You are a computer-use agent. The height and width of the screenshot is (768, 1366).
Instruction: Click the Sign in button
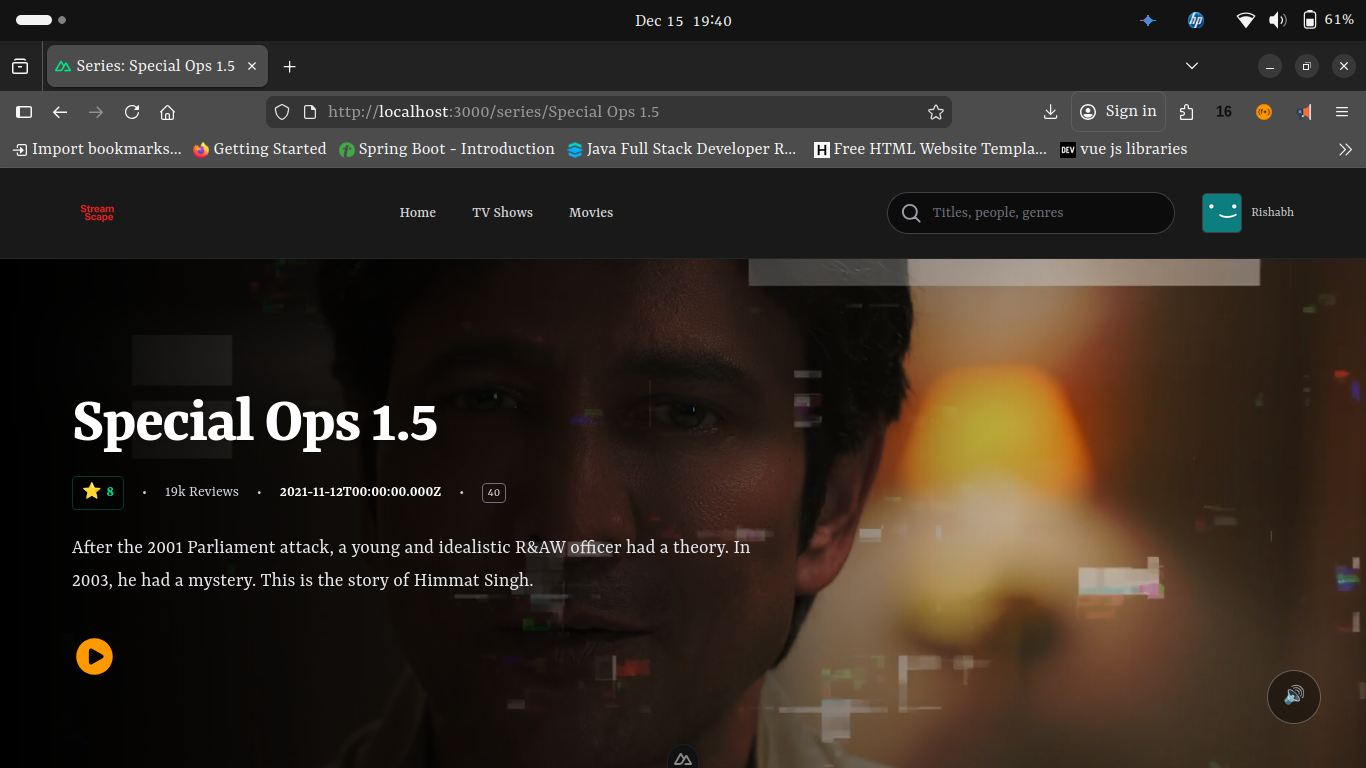[1118, 112]
